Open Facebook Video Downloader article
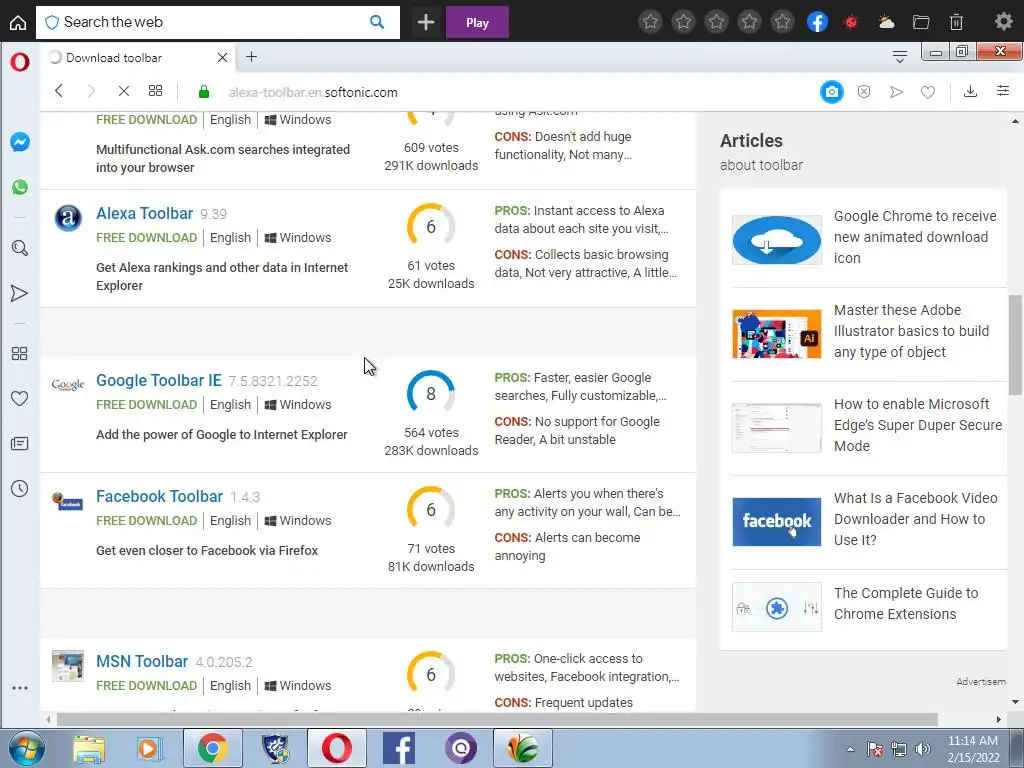 [x=916, y=519]
